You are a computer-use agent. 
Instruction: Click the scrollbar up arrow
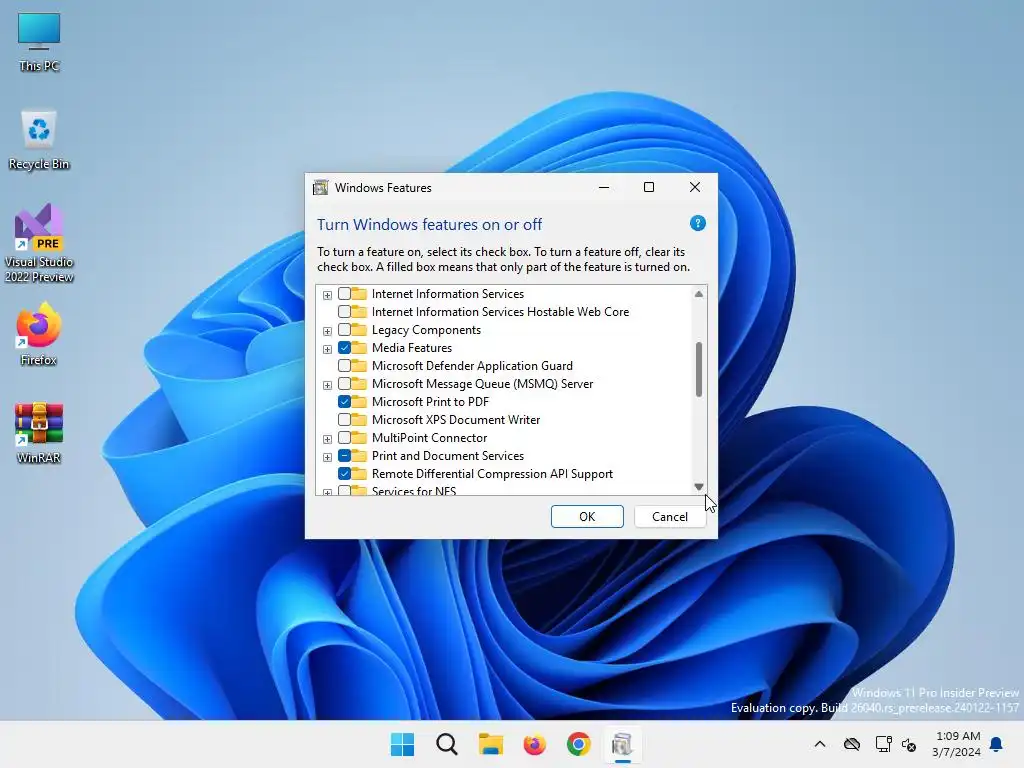699,294
